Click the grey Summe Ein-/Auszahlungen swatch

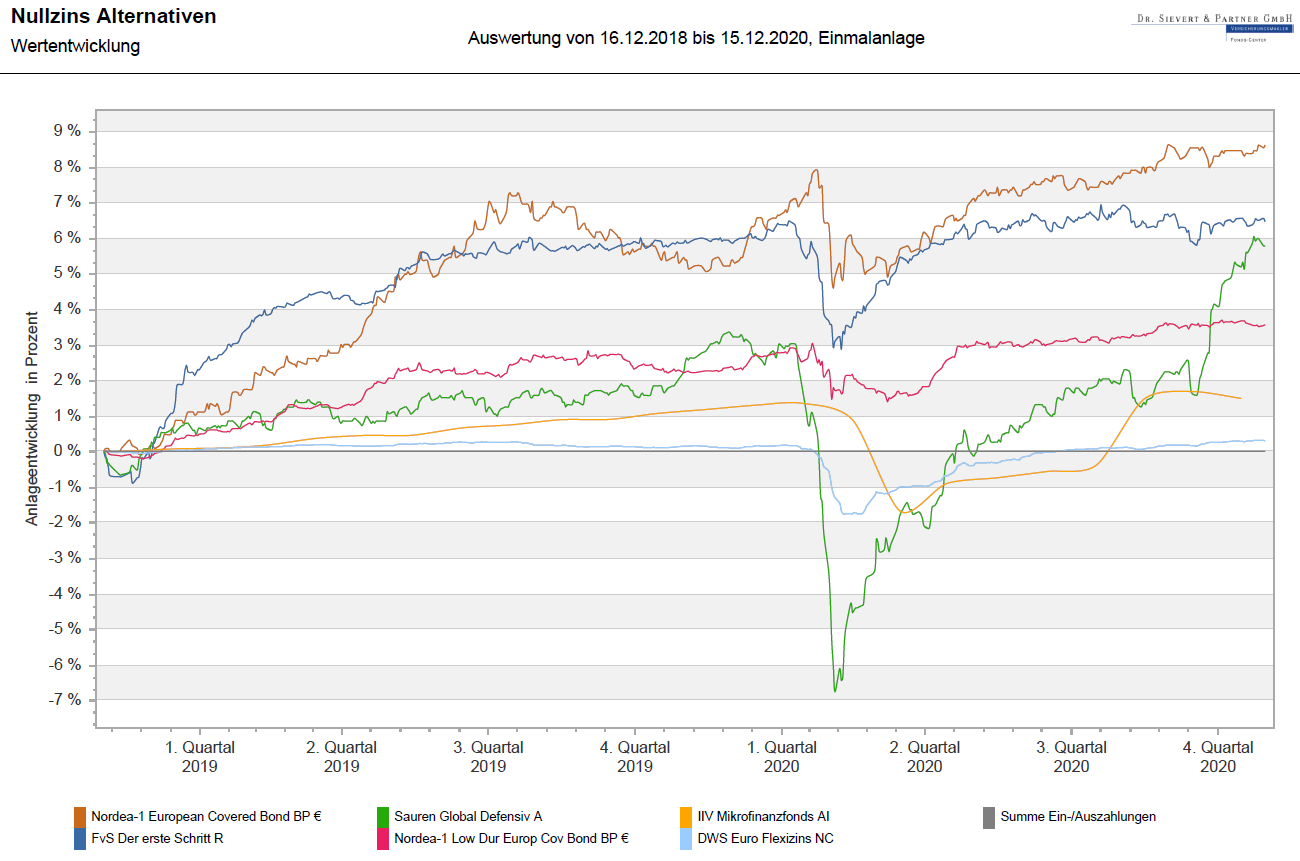point(989,816)
